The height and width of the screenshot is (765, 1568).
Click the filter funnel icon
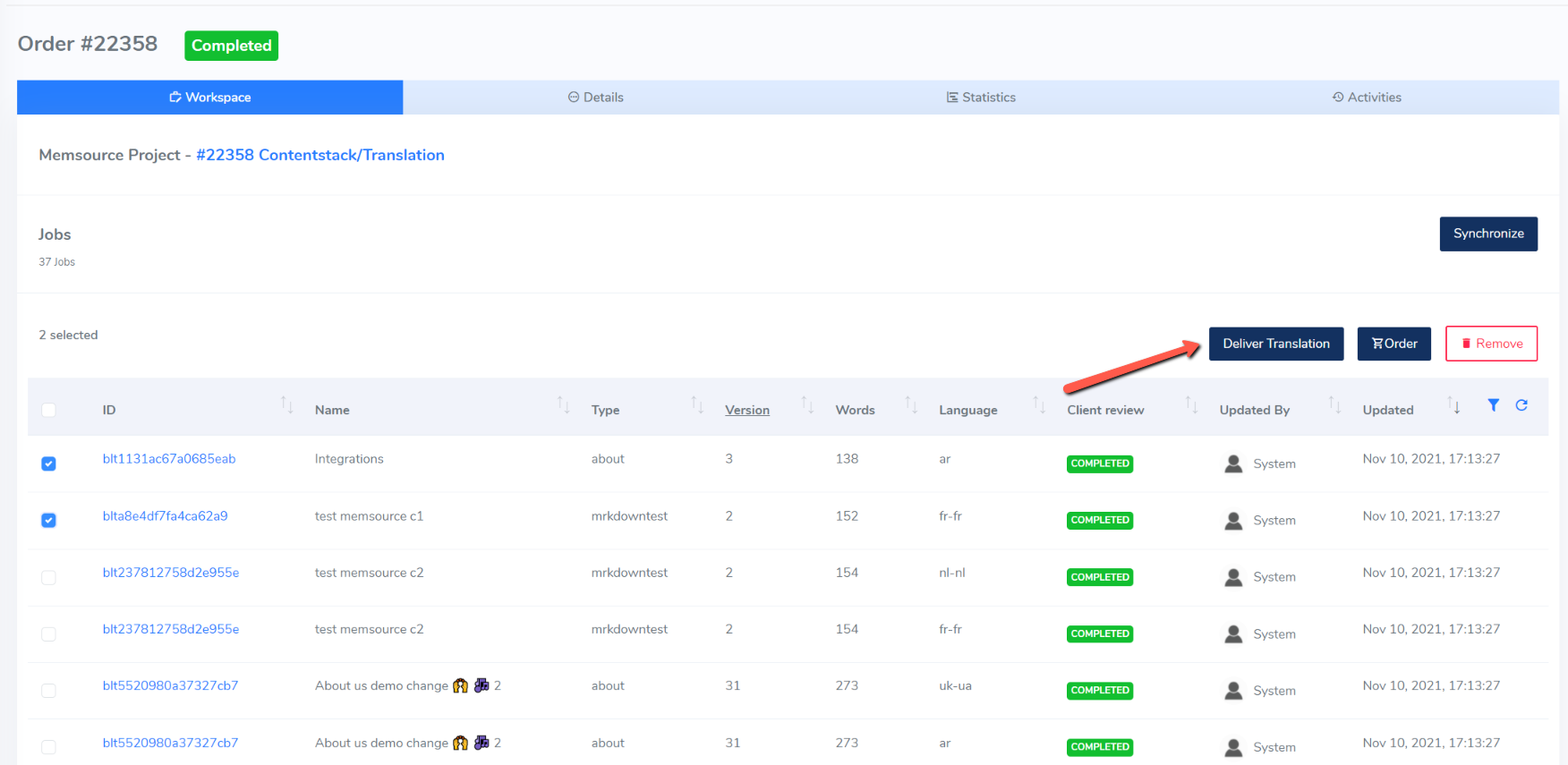coord(1493,405)
